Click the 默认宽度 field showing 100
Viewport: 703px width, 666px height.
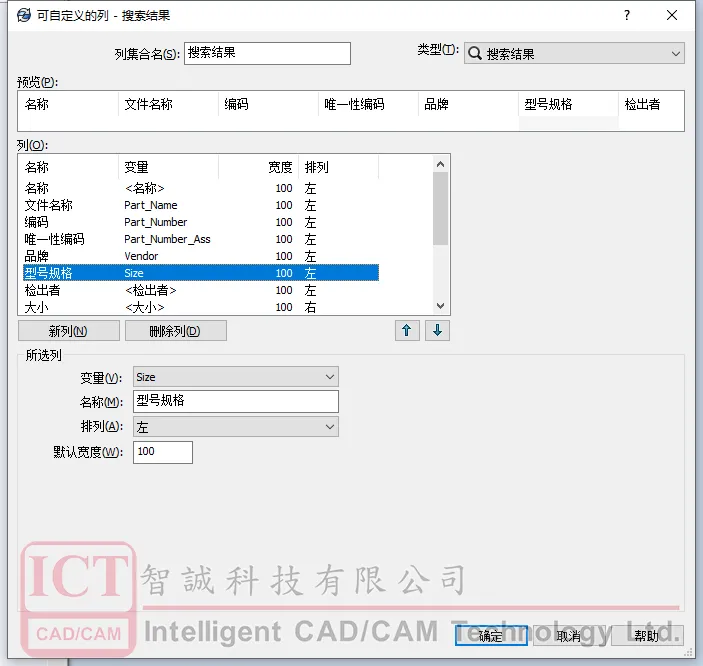coord(163,452)
